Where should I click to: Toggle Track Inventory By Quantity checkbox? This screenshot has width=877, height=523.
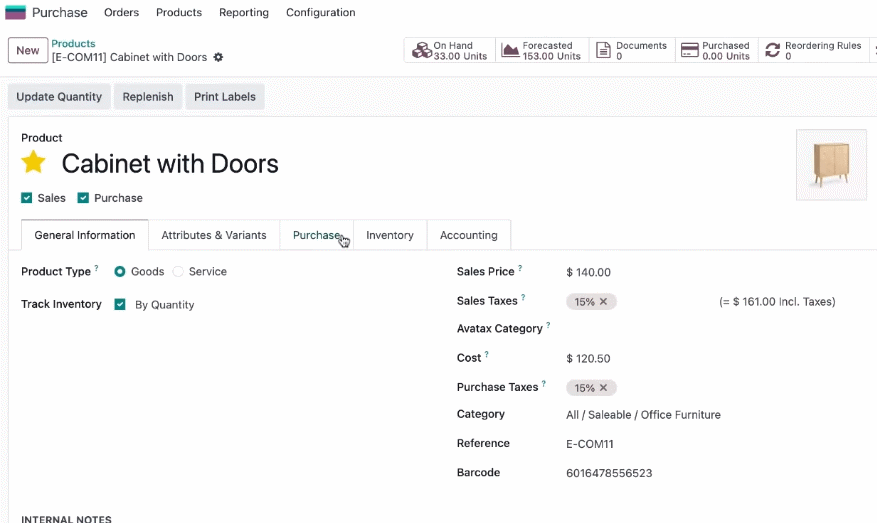[x=120, y=304]
